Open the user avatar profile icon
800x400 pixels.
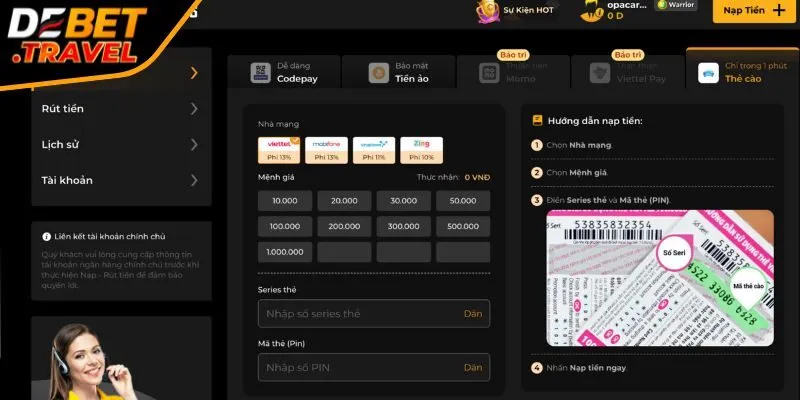coord(591,11)
